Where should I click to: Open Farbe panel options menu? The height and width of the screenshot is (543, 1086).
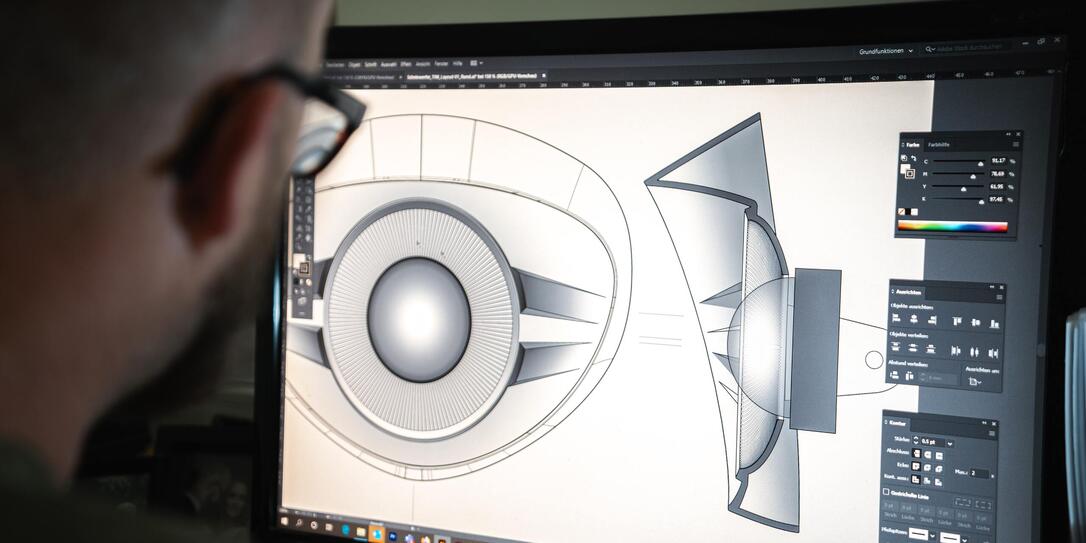pos(1015,144)
